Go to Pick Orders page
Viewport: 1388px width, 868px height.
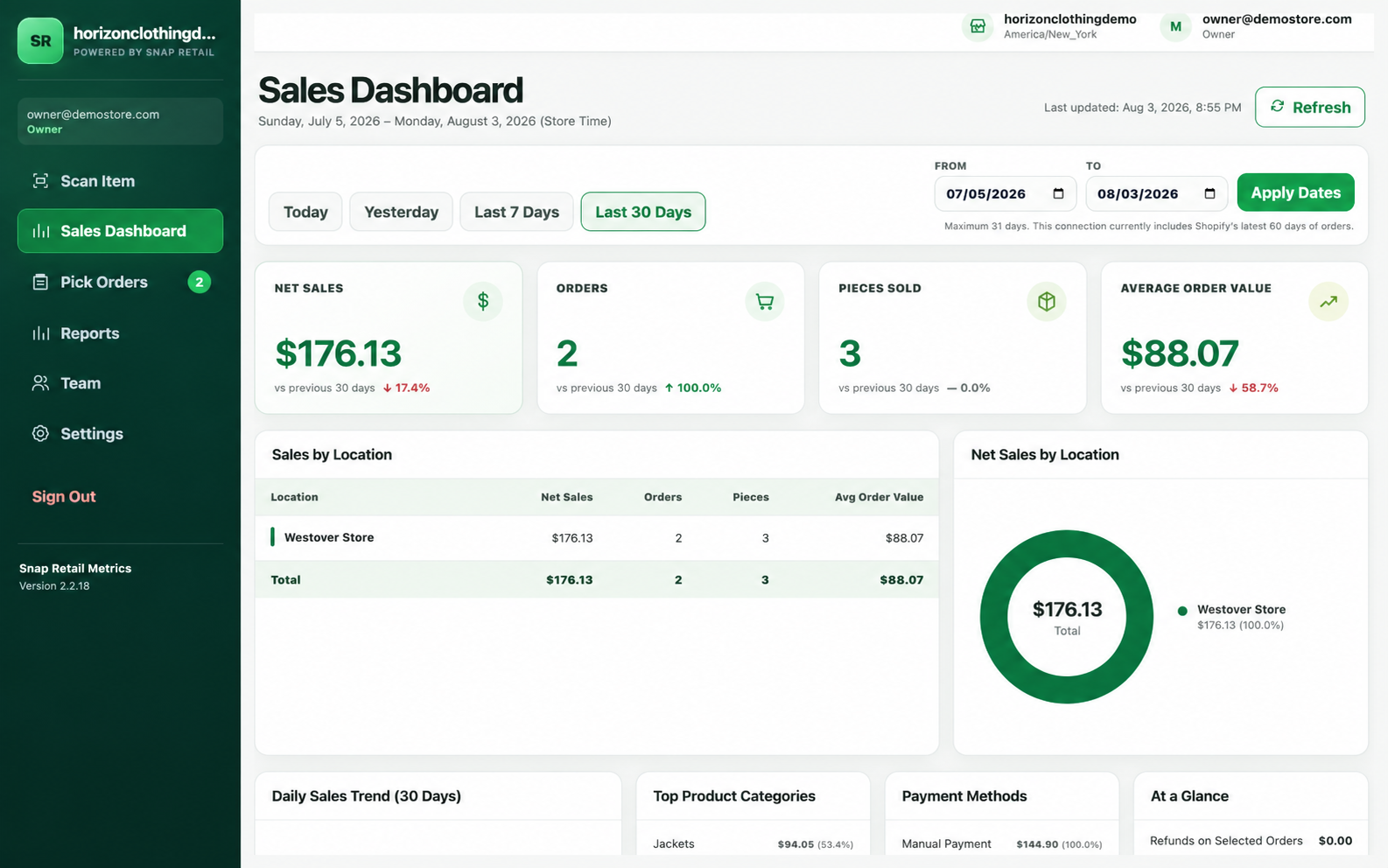point(120,282)
